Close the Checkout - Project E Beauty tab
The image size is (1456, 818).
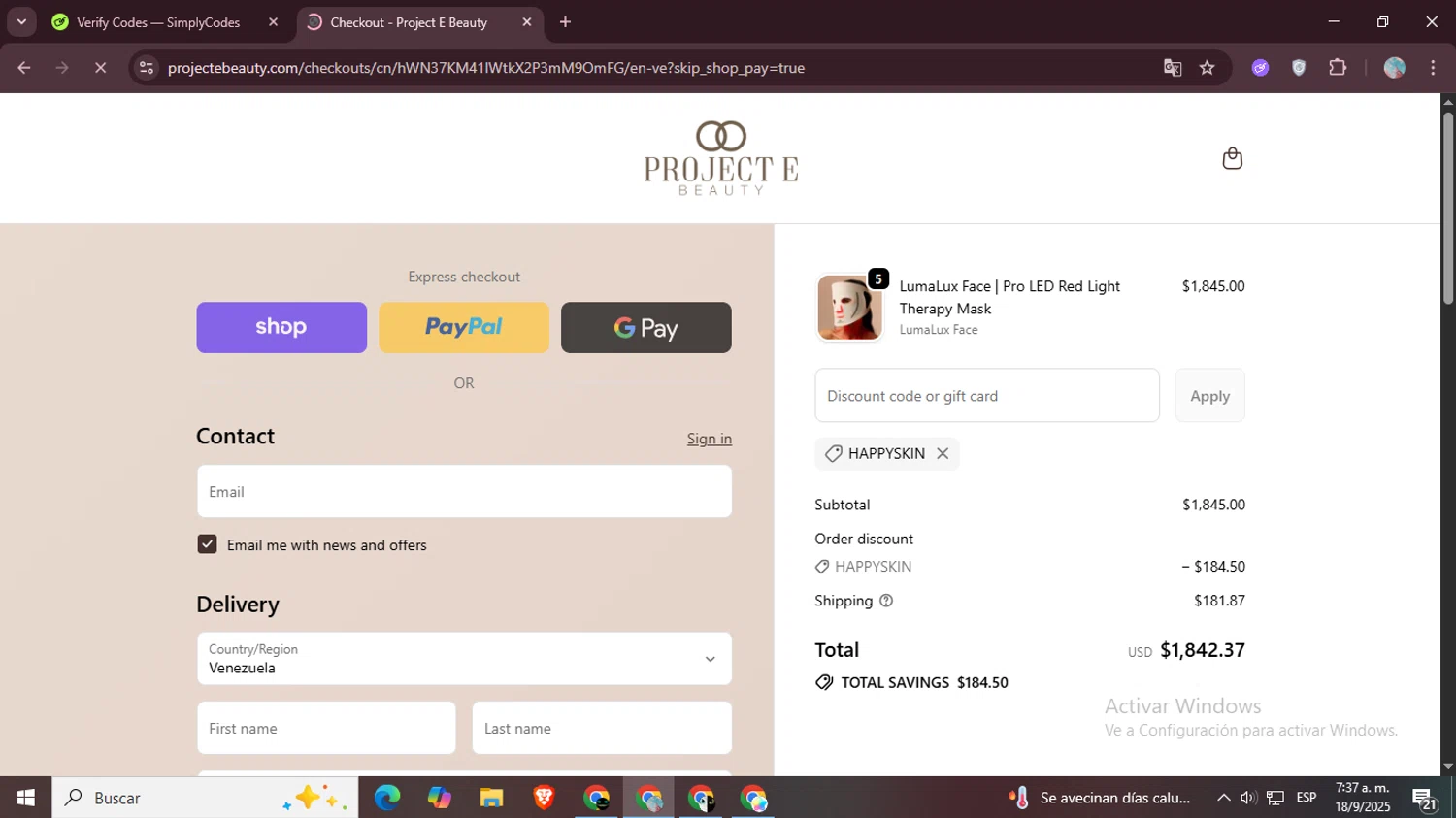coord(527,22)
